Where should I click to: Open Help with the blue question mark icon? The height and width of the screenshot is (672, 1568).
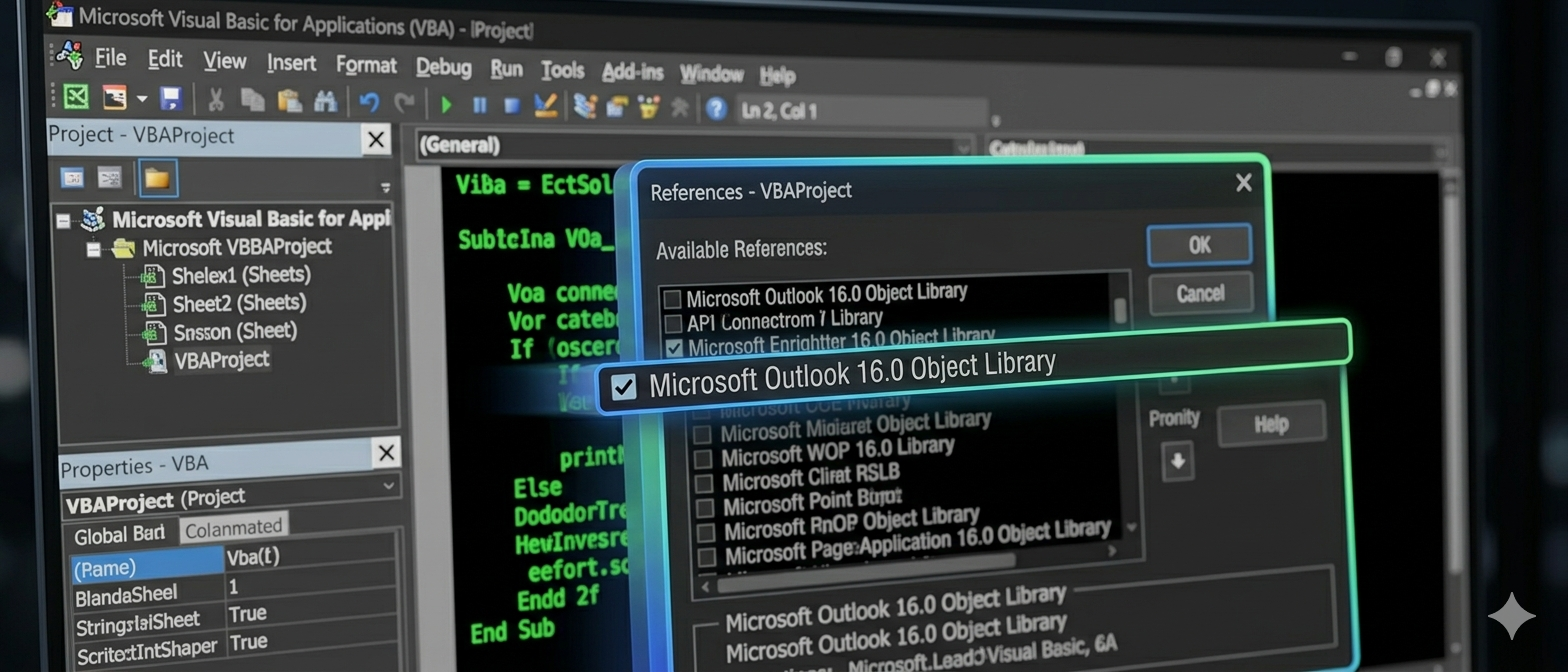tap(716, 109)
